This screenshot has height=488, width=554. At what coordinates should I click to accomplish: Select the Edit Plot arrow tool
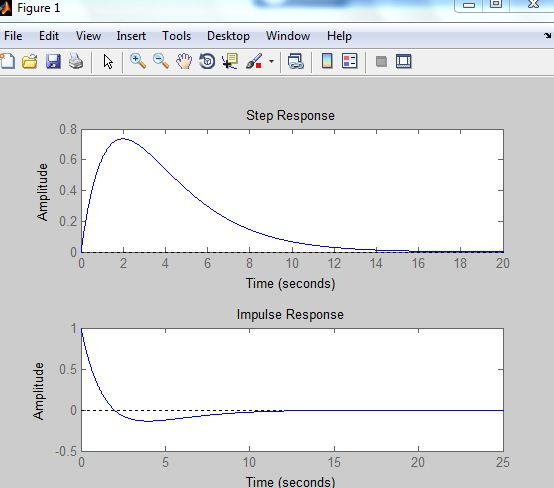(x=108, y=61)
